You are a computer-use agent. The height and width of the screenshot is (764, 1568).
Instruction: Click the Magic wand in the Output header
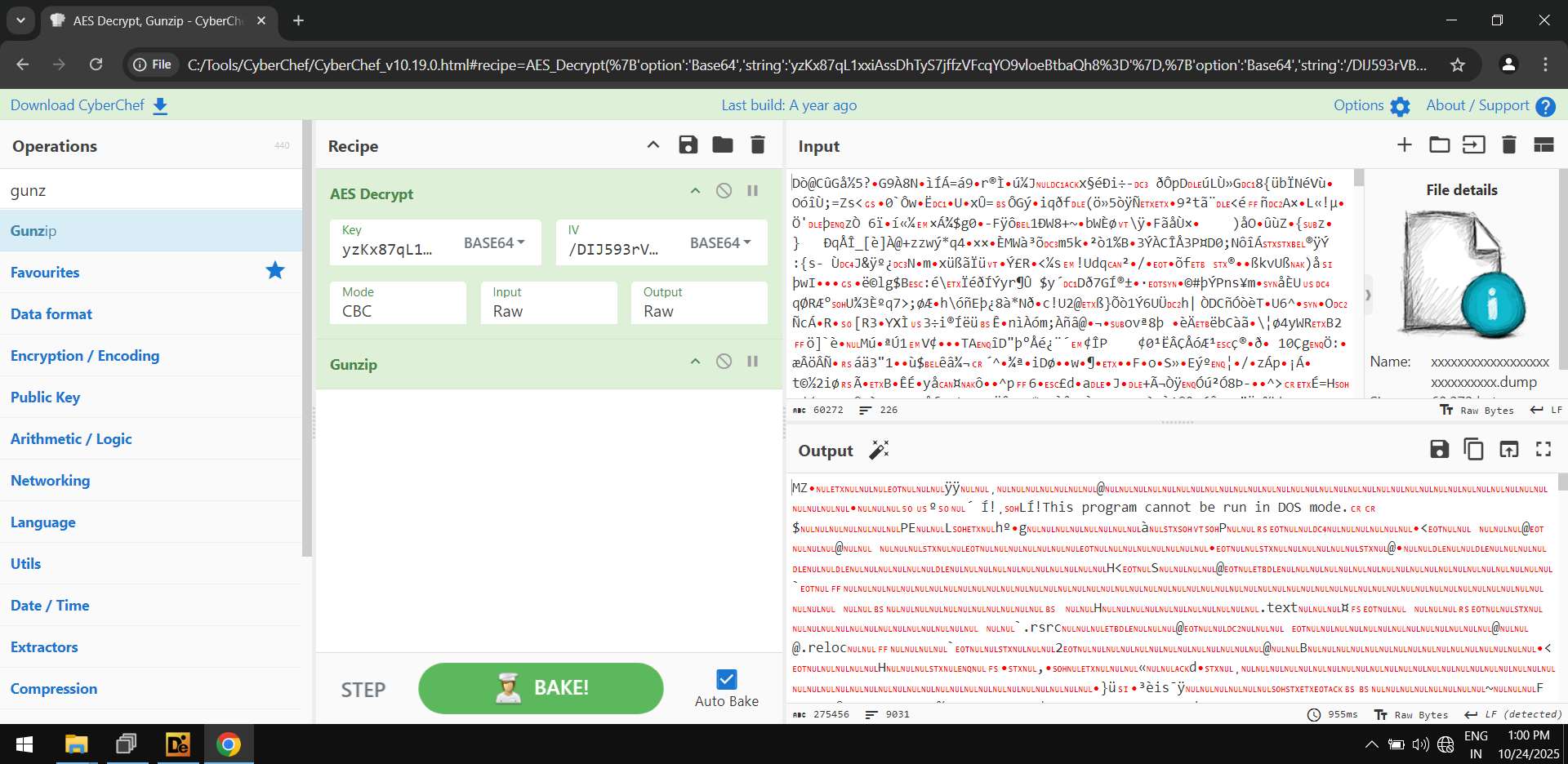click(879, 449)
